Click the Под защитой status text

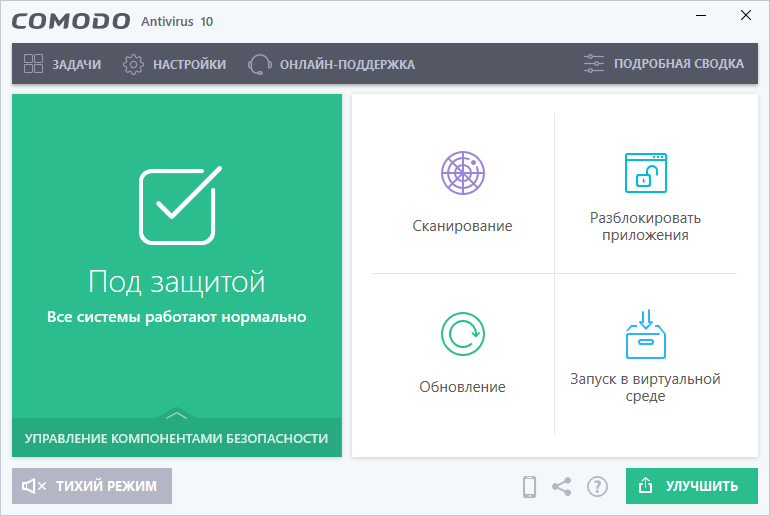177,282
